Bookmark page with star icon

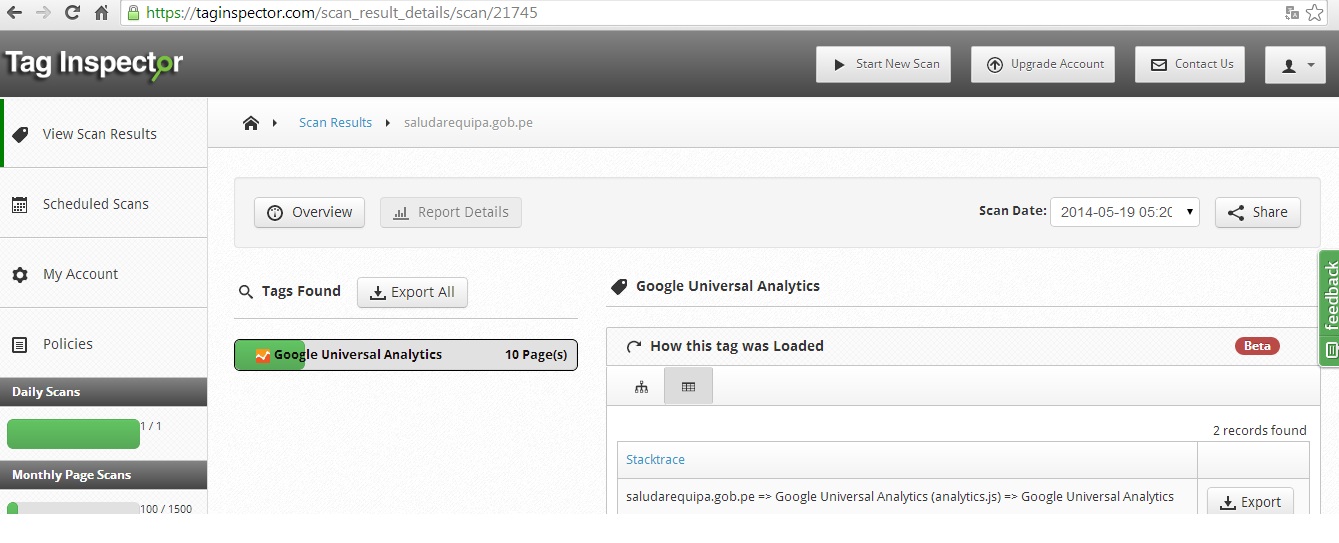point(1315,13)
